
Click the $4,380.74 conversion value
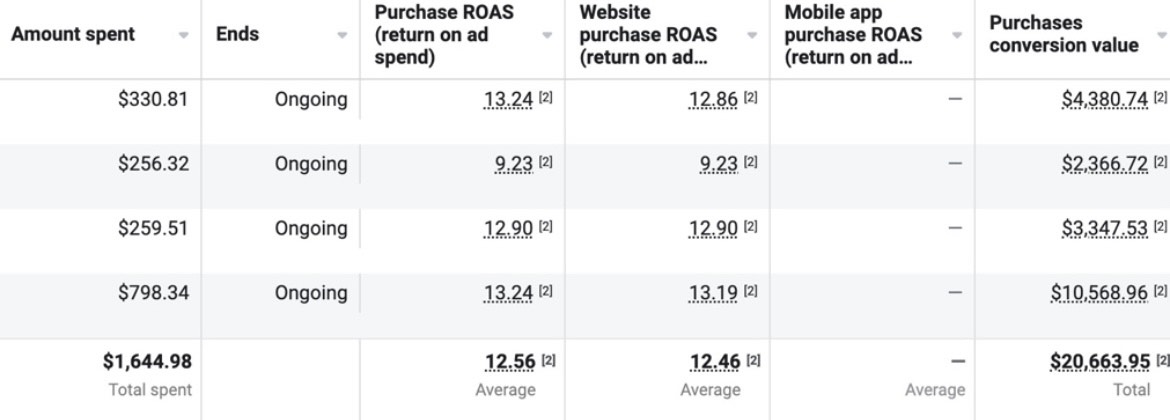coord(1105,99)
